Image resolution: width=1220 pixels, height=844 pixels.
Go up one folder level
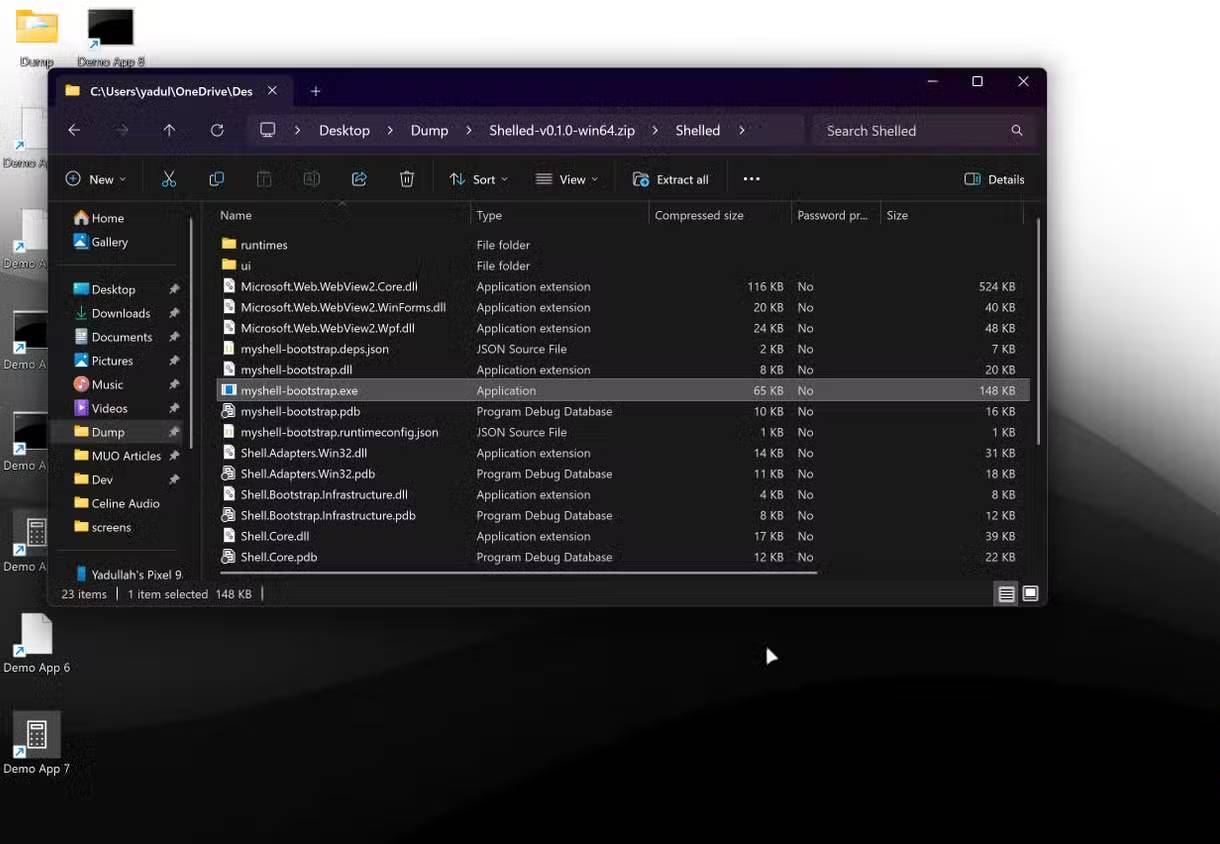pyautogui.click(x=169, y=130)
